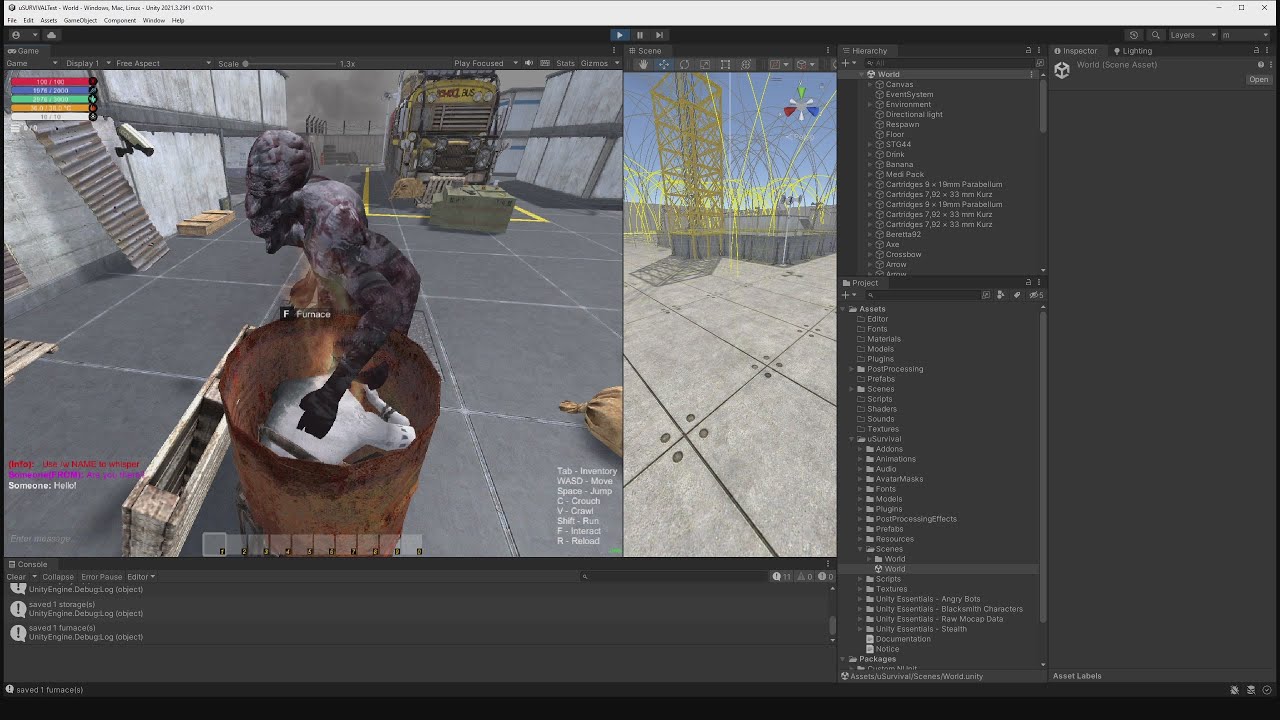This screenshot has height=720, width=1280.
Task: Open the World scene options menu in Hierarchy
Action: (1031, 74)
